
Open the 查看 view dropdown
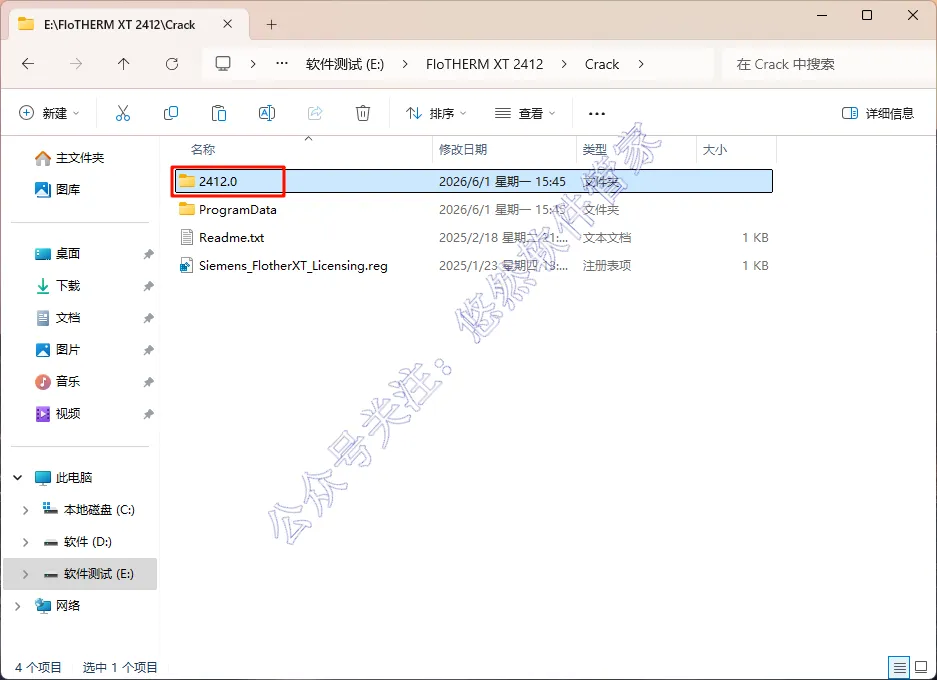pyautogui.click(x=525, y=113)
